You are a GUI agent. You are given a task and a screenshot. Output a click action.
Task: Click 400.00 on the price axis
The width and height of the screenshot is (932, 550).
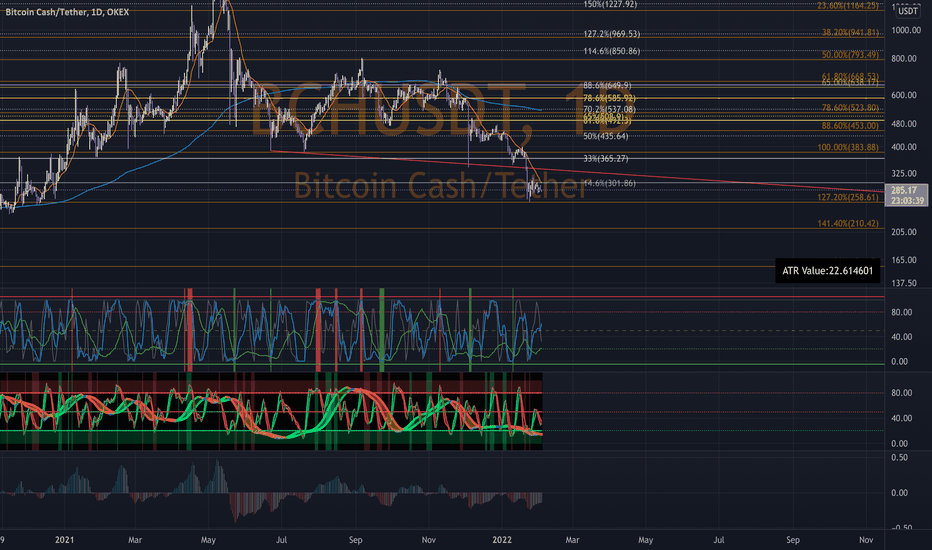point(903,147)
